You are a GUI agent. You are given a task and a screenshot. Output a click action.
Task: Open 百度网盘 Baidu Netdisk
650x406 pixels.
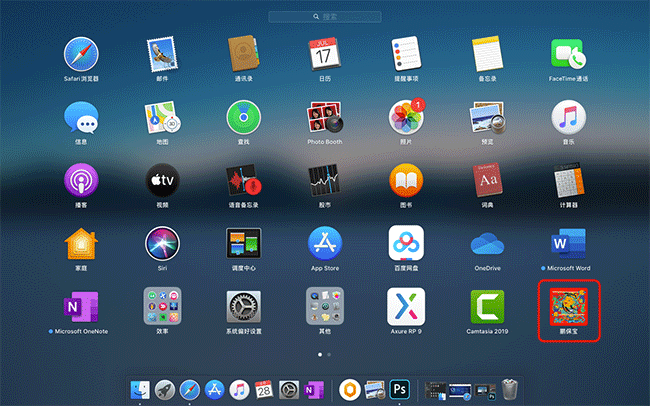(406, 244)
